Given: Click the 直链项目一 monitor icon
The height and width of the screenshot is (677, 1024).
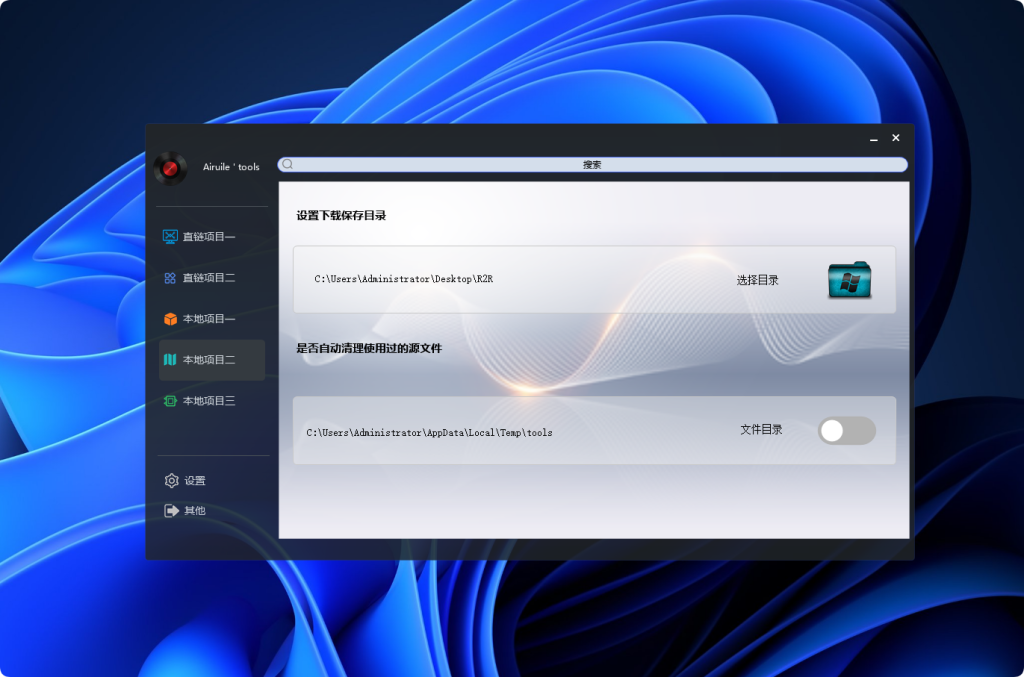Looking at the screenshot, I should pos(170,236).
